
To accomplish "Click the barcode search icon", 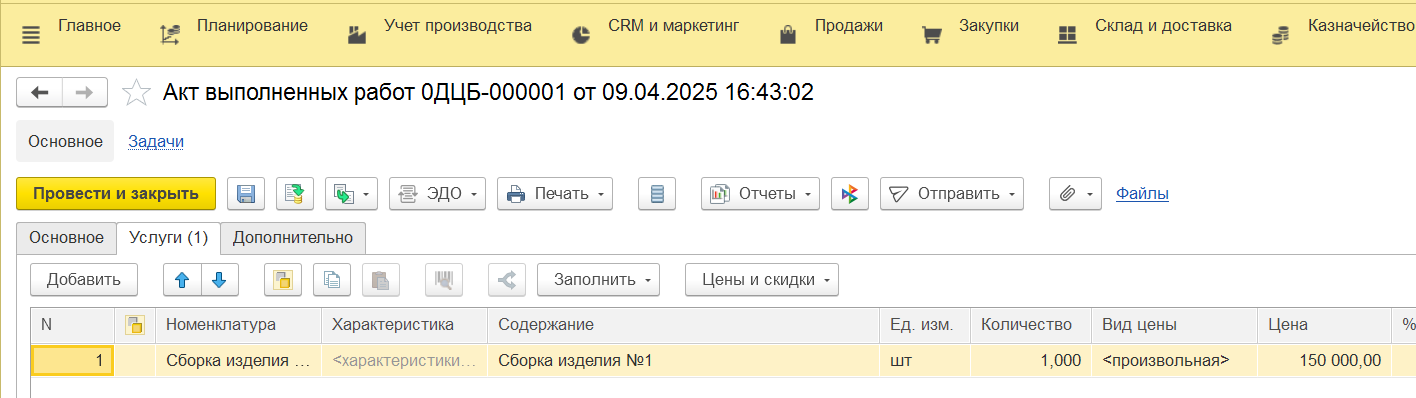I will pos(444,280).
